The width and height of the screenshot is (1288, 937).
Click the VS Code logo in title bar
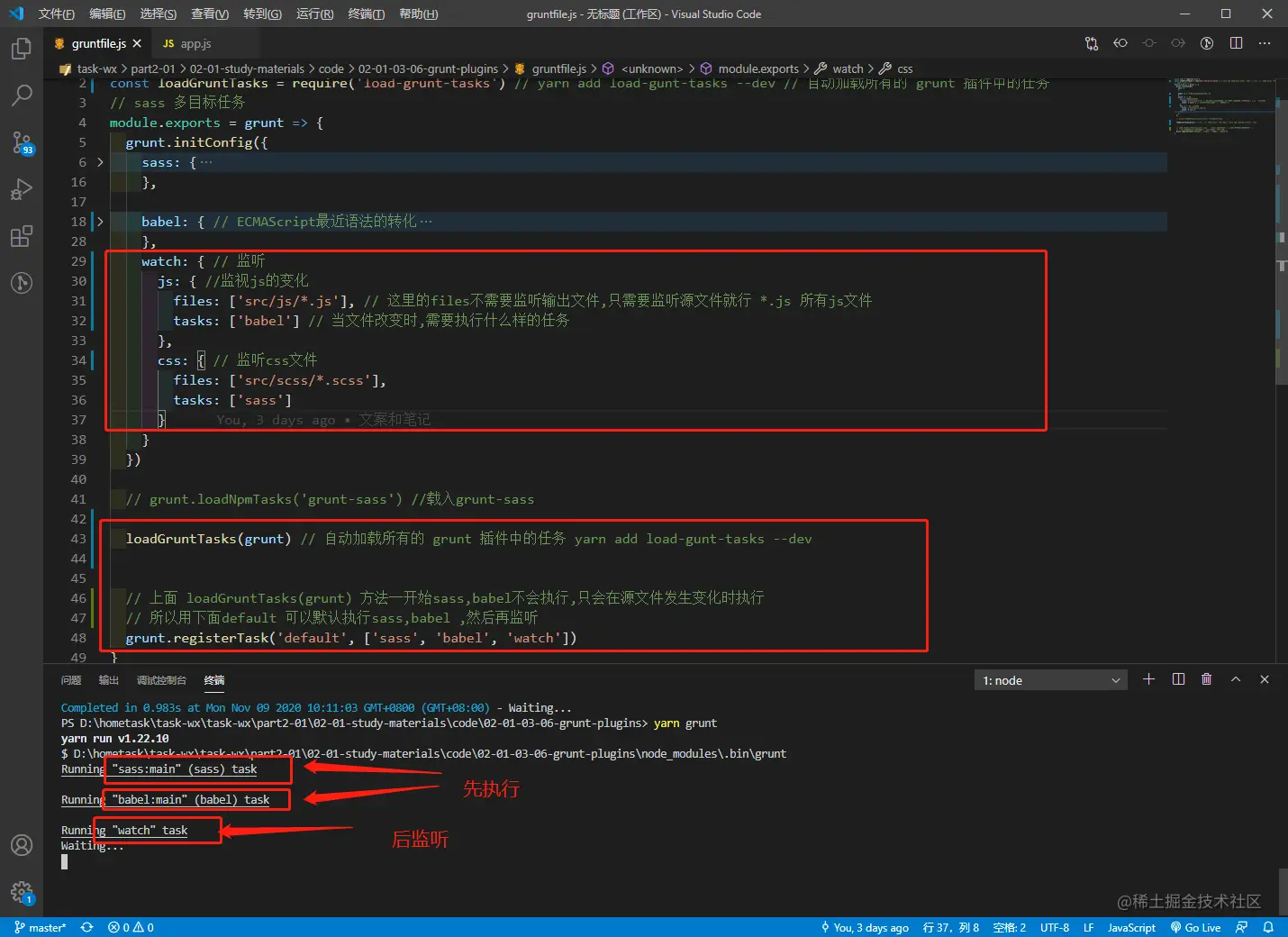pyautogui.click(x=16, y=14)
